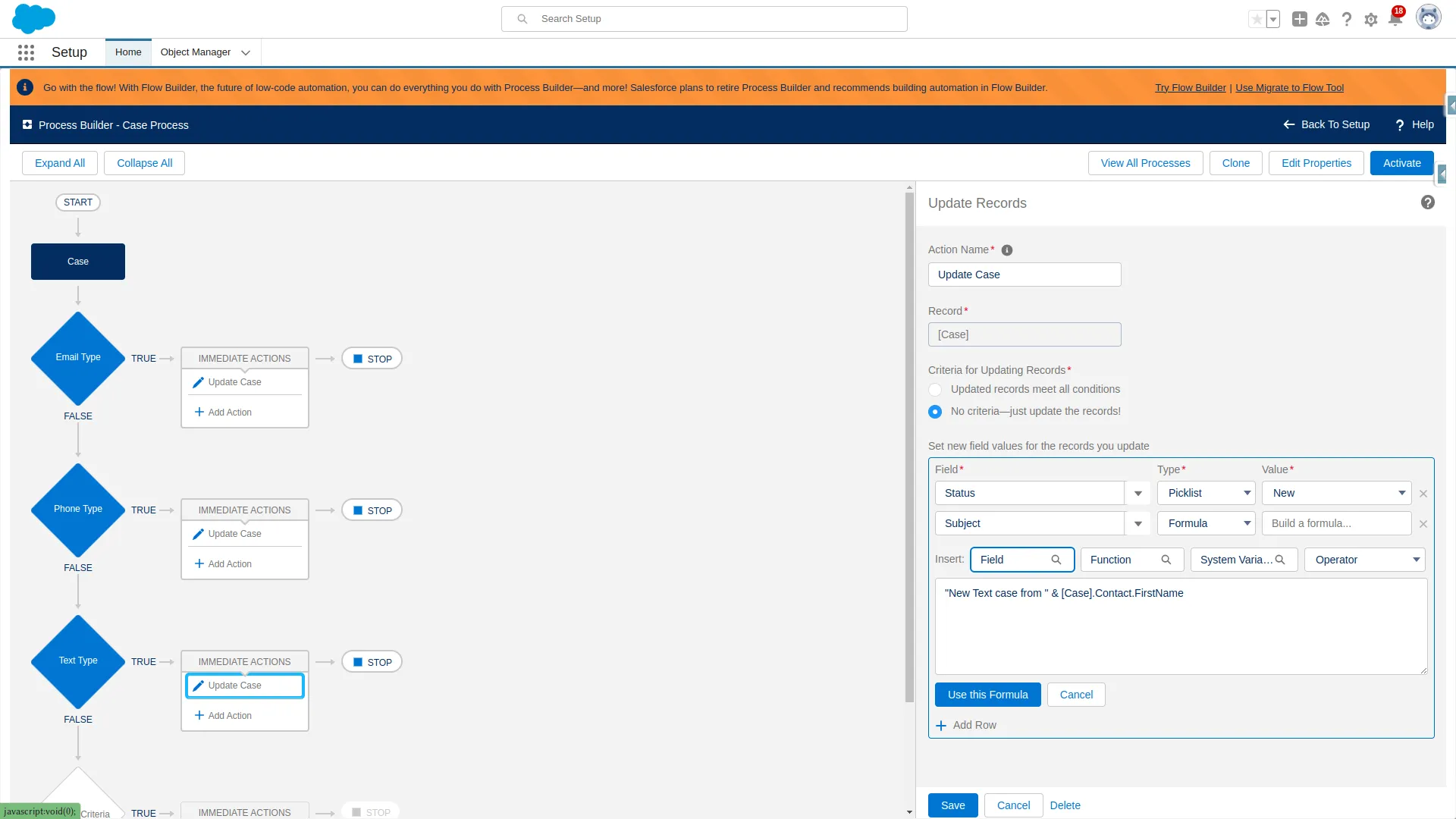Click the apps grid icon in top left corner
The image size is (1456, 819).
click(25, 52)
